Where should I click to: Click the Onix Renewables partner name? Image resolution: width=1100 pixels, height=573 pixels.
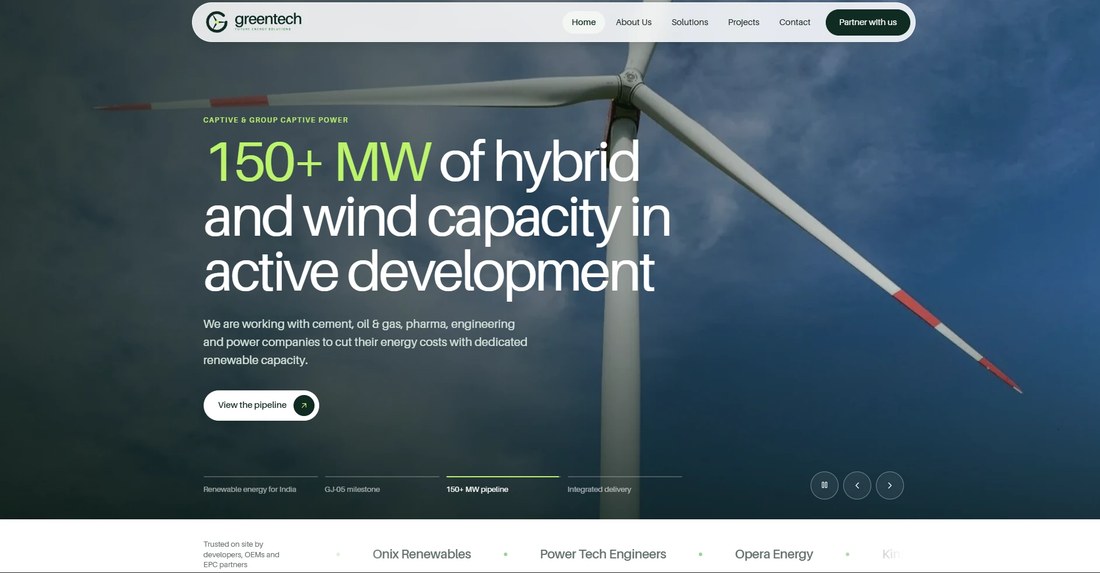[422, 554]
